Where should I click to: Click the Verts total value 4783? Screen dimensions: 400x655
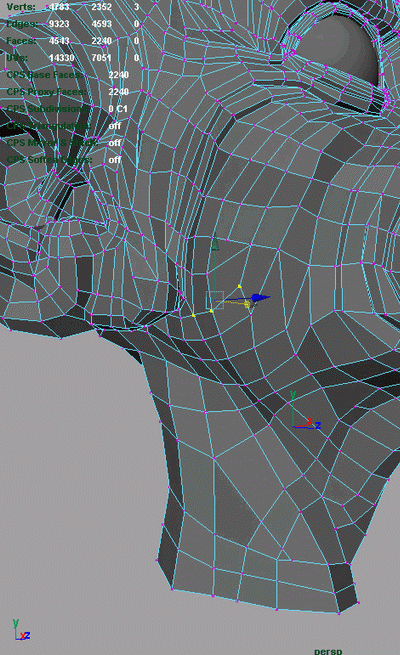click(x=60, y=7)
